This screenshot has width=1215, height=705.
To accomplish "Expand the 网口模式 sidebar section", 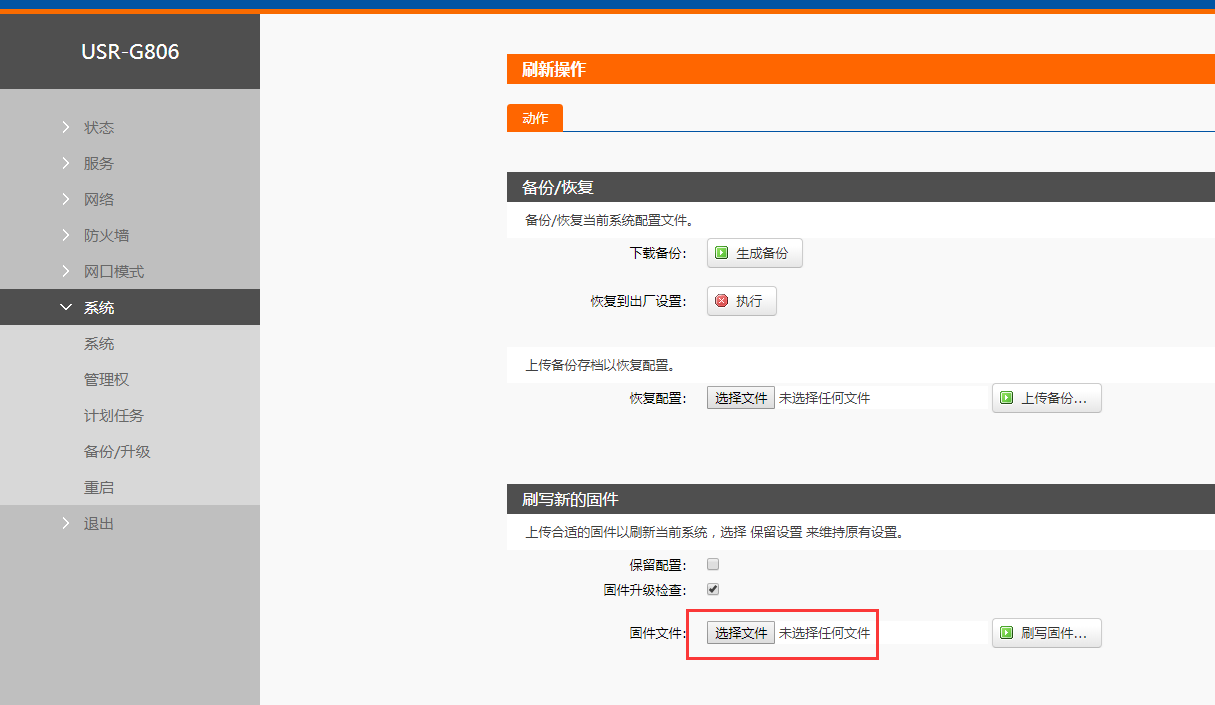I will (113, 271).
